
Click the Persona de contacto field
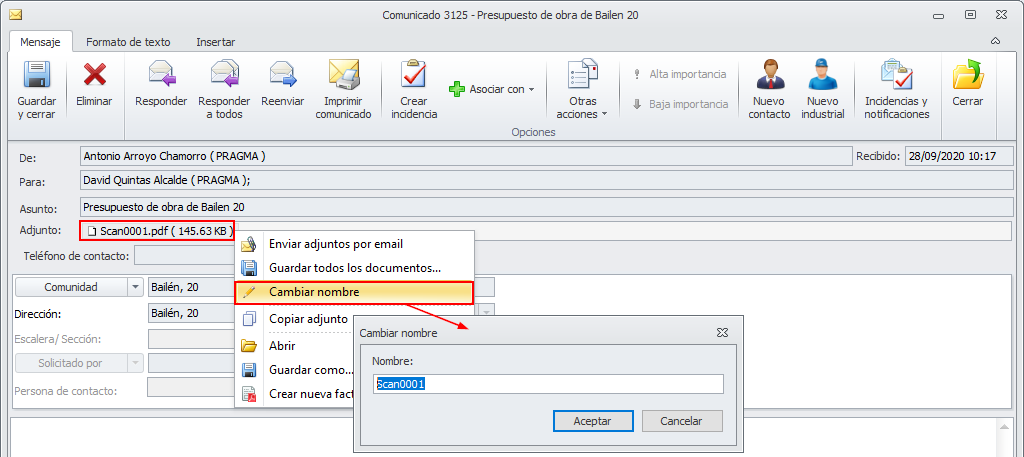click(x=191, y=387)
